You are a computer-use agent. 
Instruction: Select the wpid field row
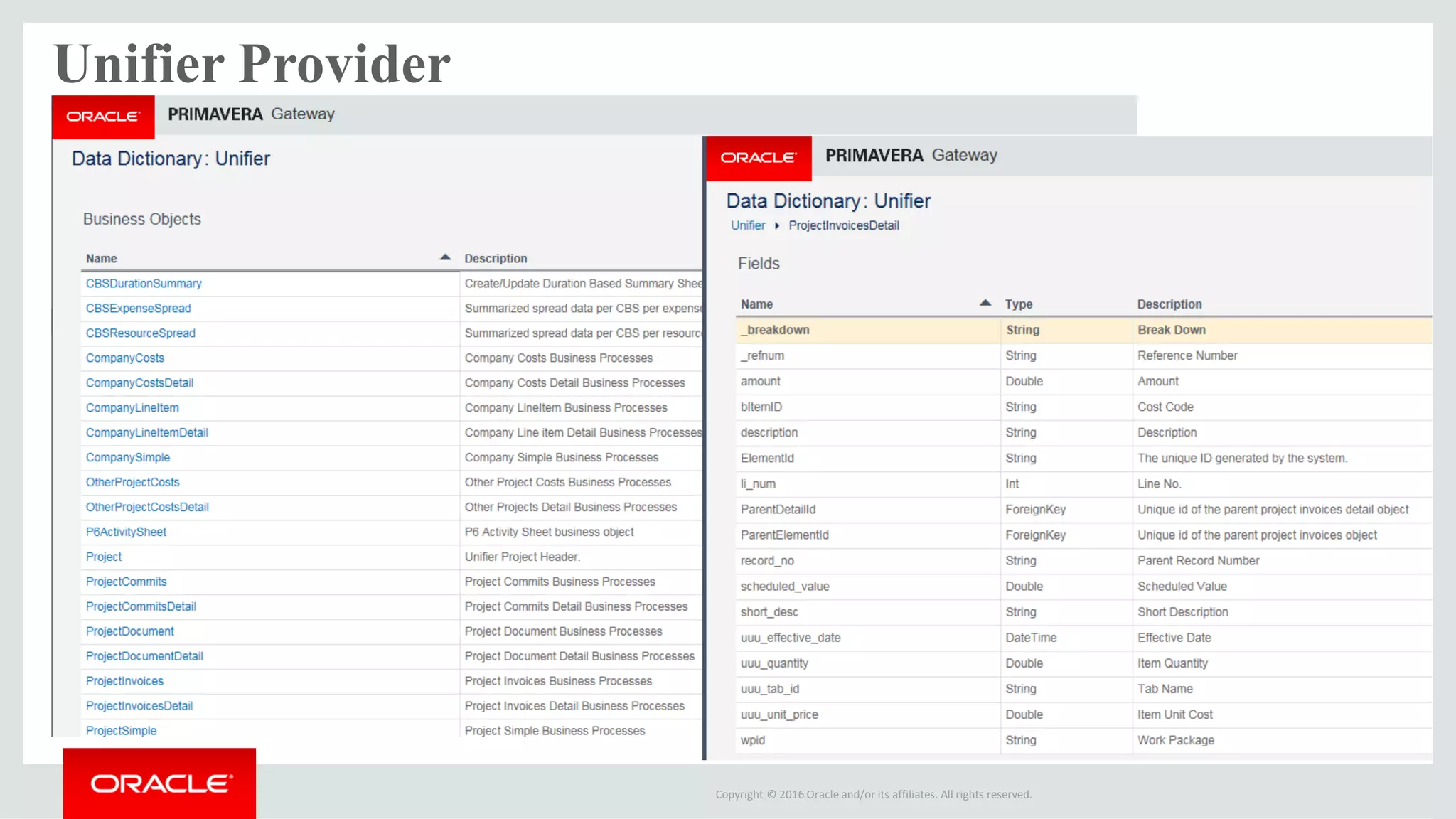pos(1083,740)
